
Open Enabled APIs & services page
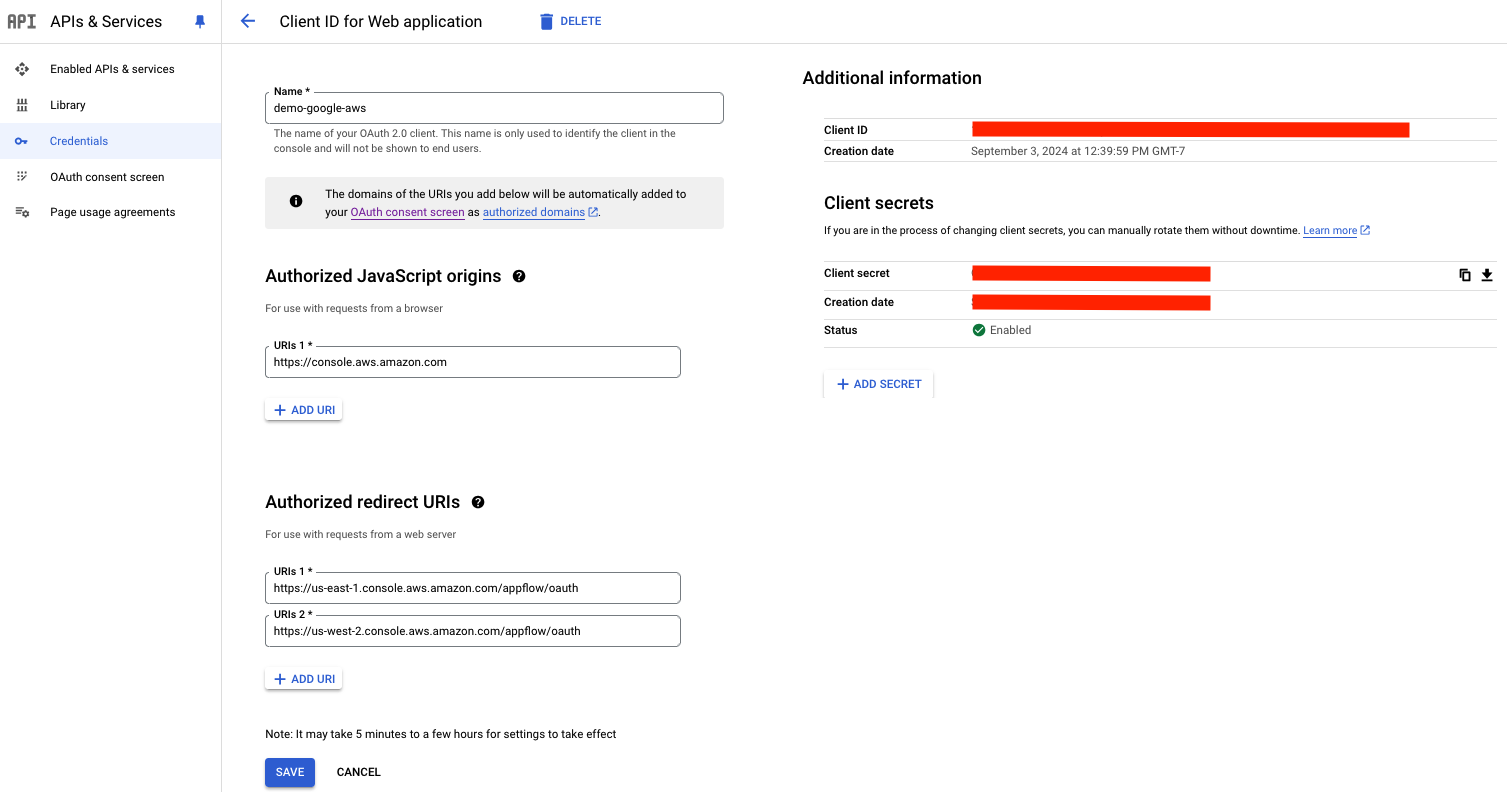pos(110,69)
